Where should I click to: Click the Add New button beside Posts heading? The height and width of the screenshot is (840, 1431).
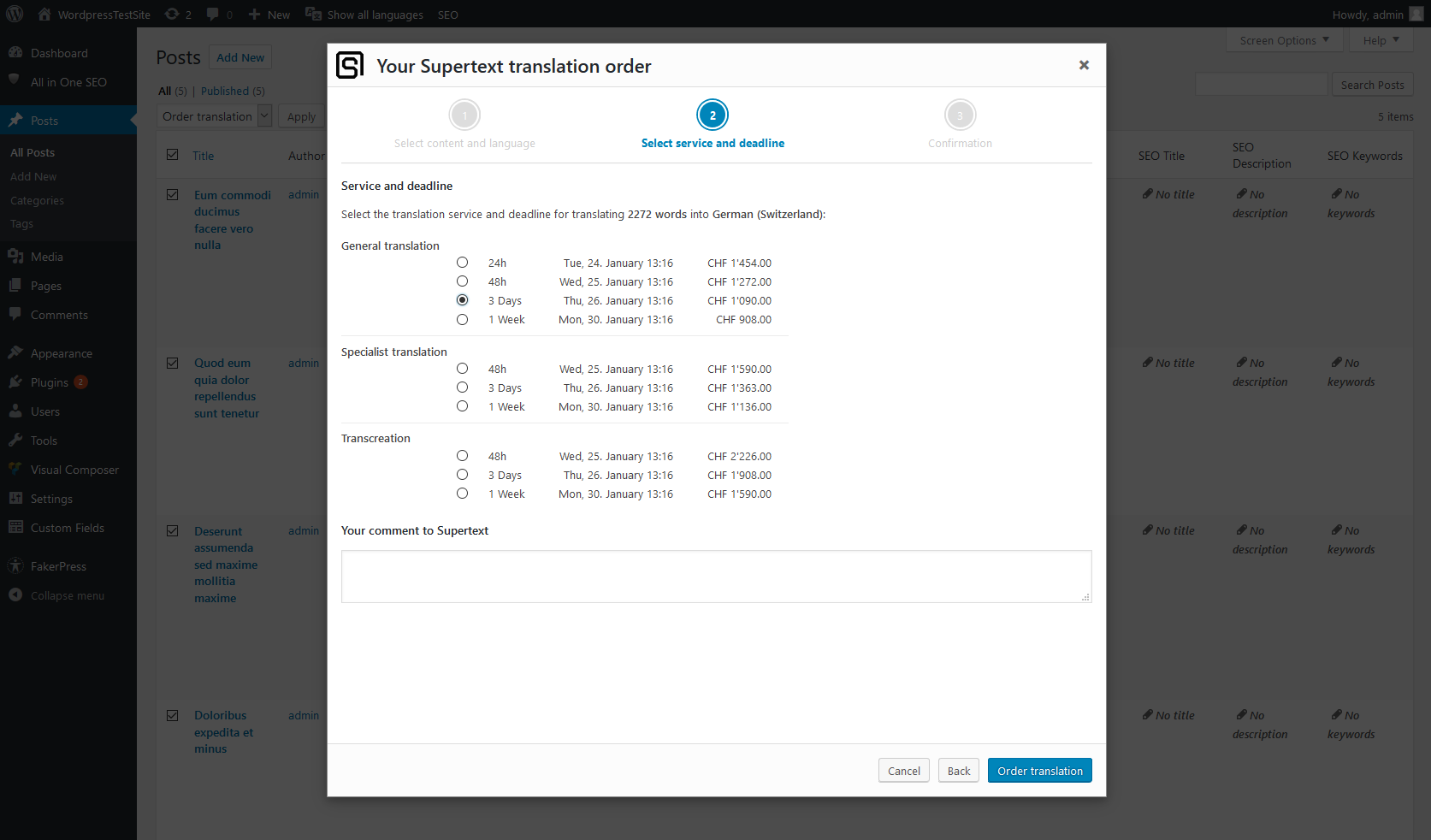[x=240, y=57]
